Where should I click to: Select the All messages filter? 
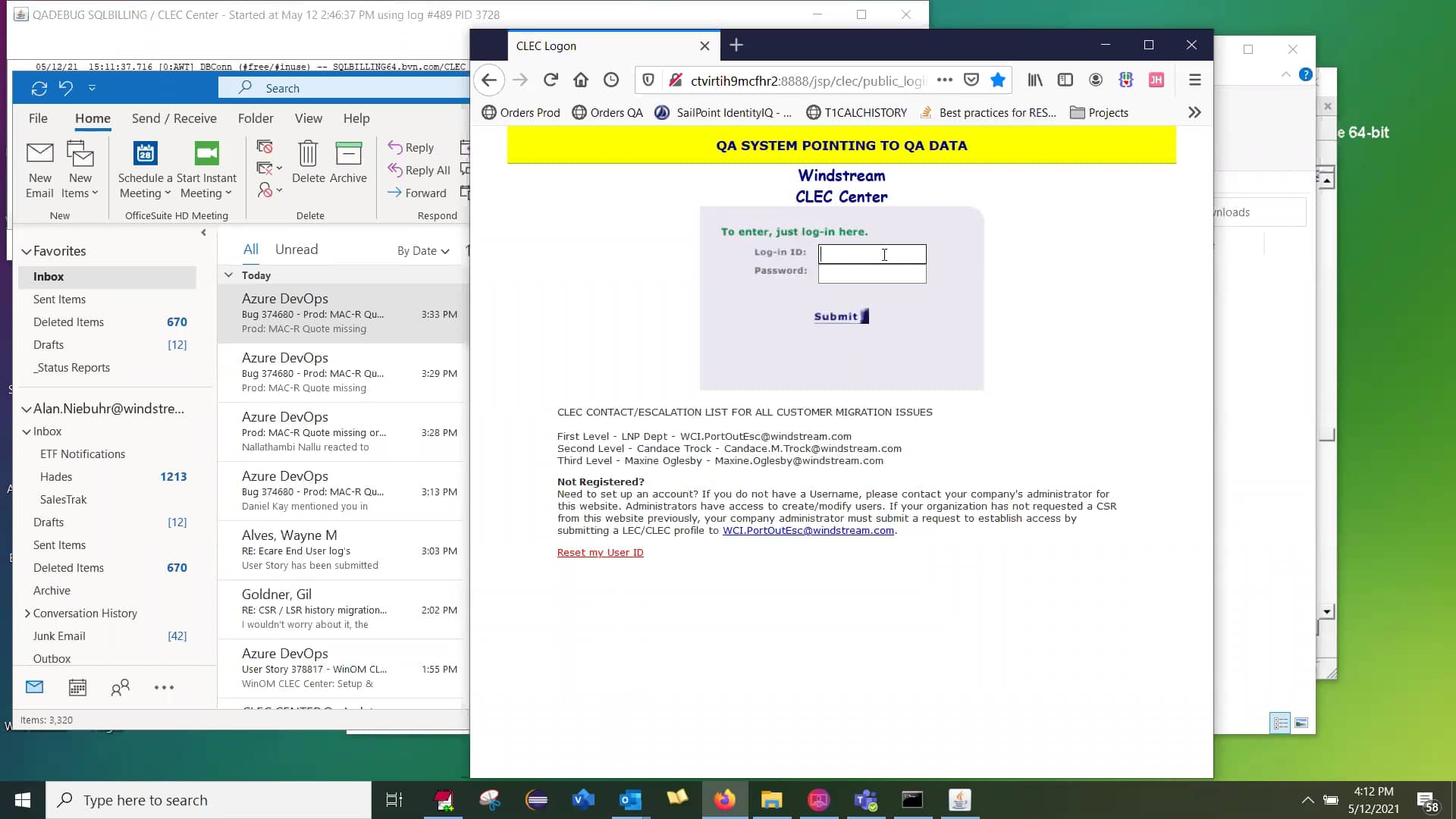[250, 249]
